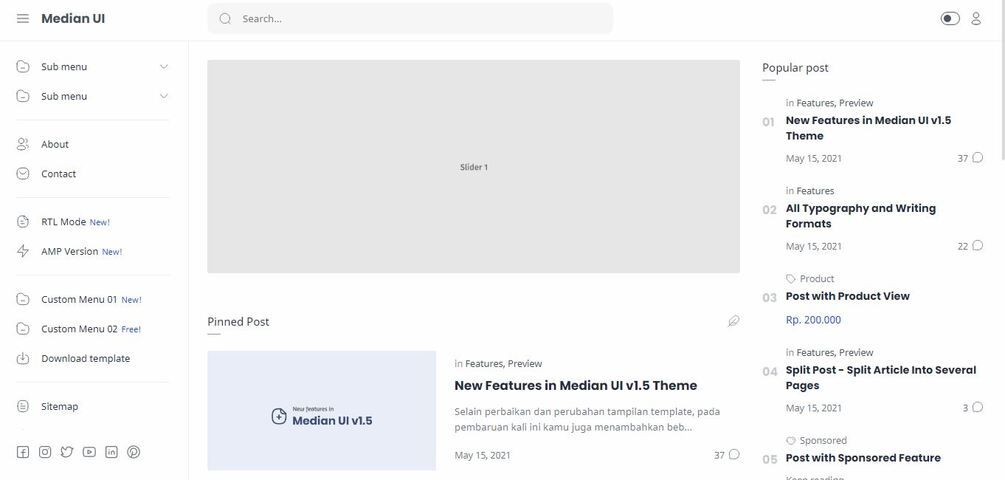Click Features category label in pinned post

coord(484,363)
